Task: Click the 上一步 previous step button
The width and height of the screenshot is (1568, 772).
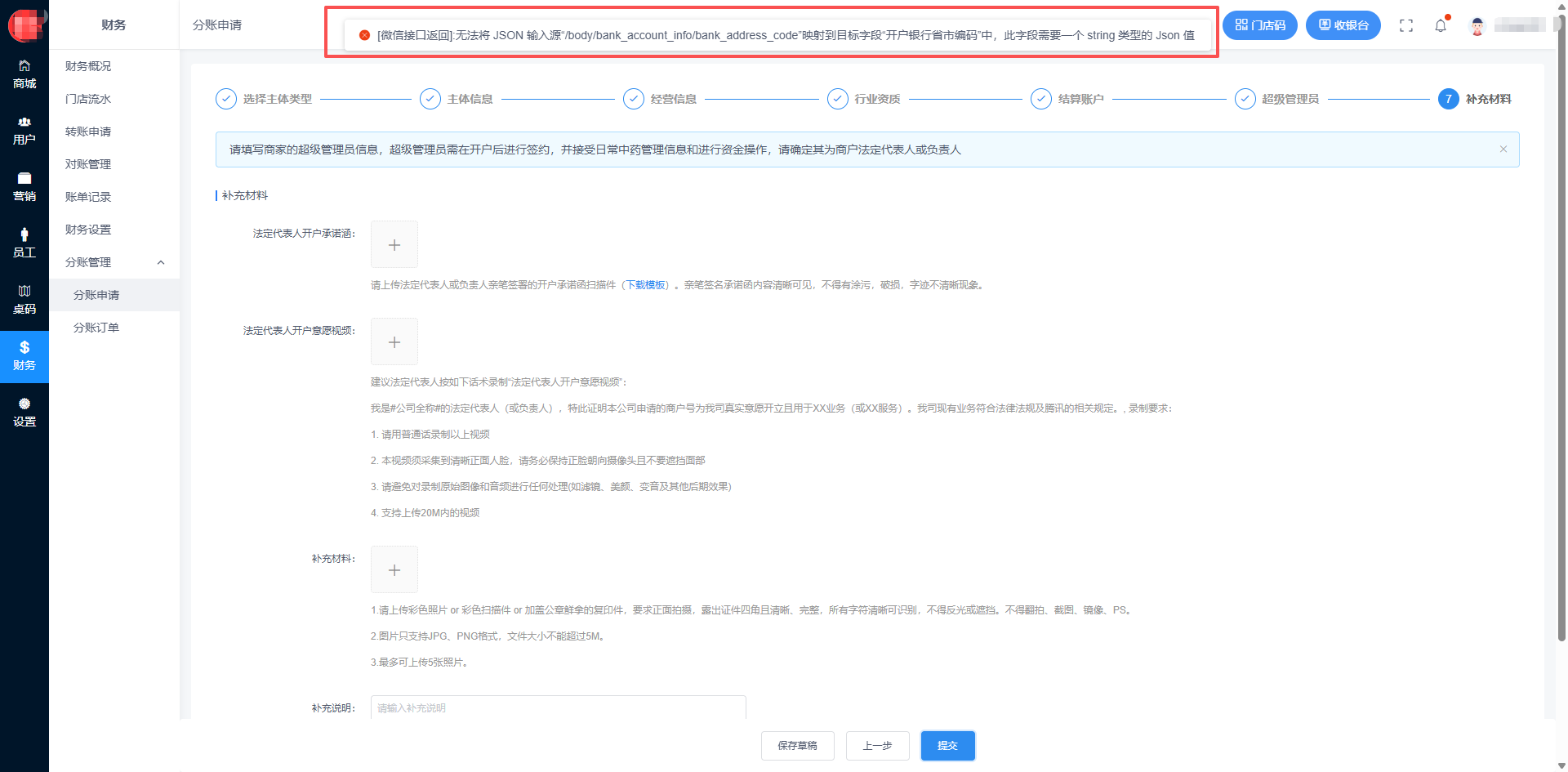Action: tap(877, 746)
